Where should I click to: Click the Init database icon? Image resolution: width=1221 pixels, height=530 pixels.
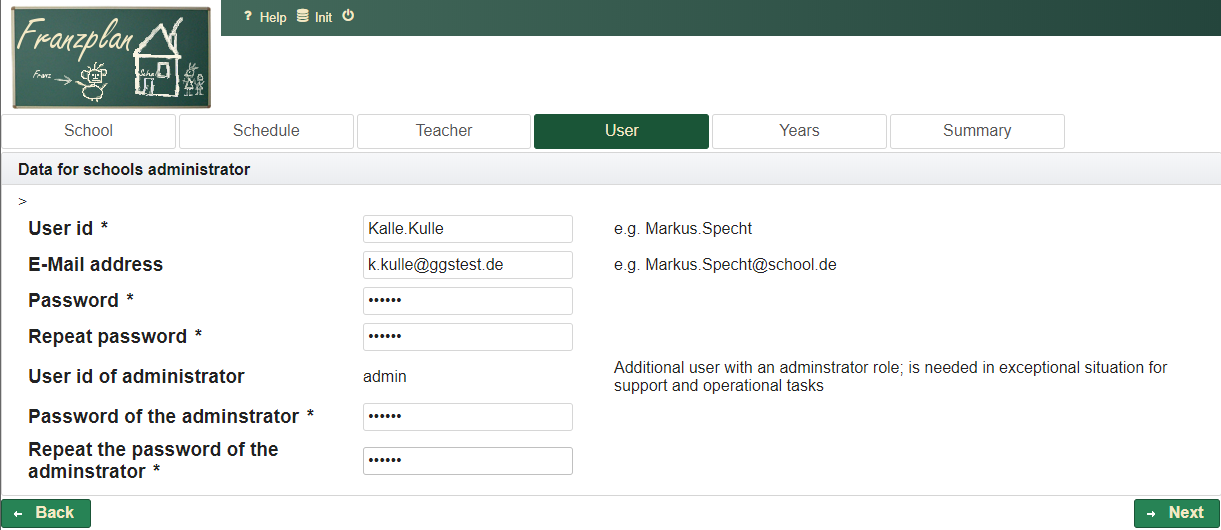pos(303,17)
